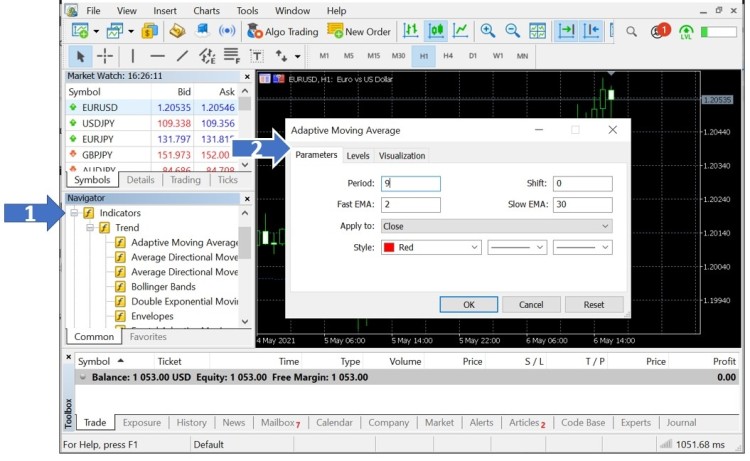Pick the trendline drawing tool

[x=181, y=56]
